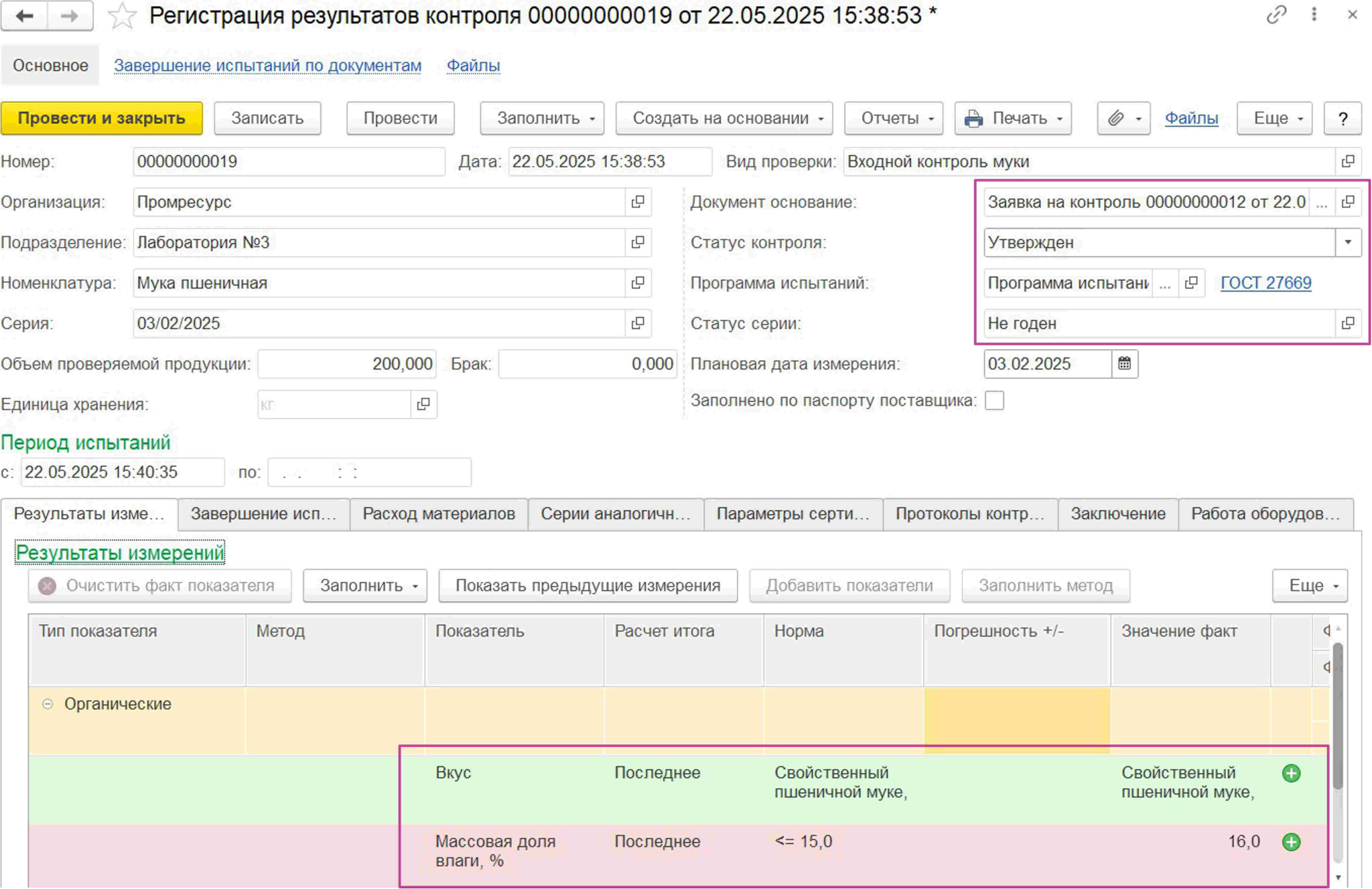Switch to the Основное section

(x=50, y=65)
